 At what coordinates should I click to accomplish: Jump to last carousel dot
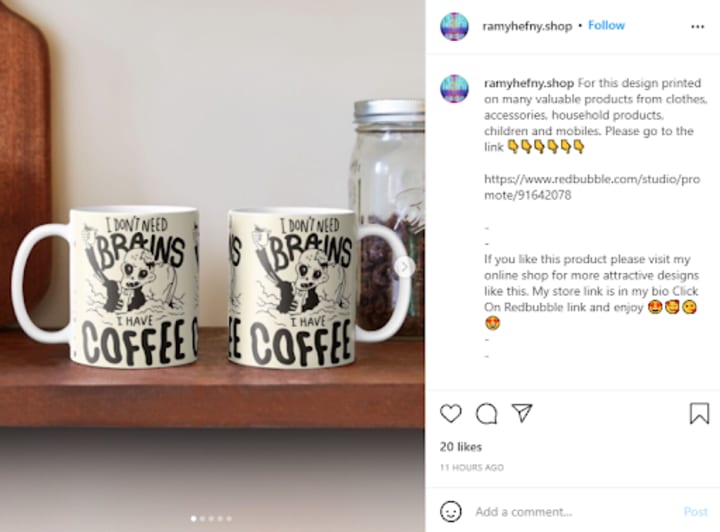click(x=229, y=519)
